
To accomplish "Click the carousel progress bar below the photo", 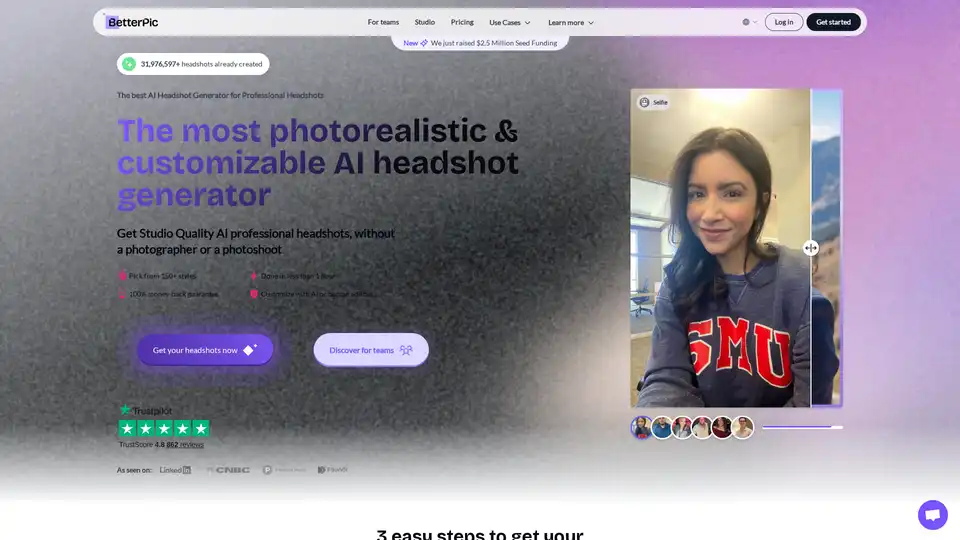I will tap(802, 427).
